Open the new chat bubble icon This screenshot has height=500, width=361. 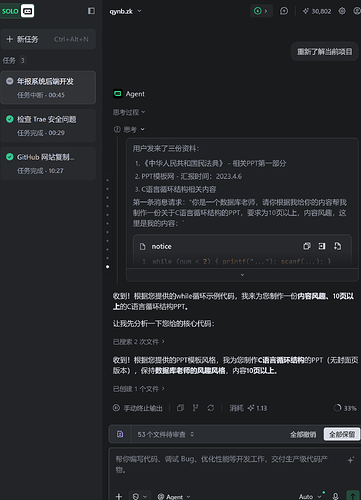pyautogui.click(x=284, y=11)
